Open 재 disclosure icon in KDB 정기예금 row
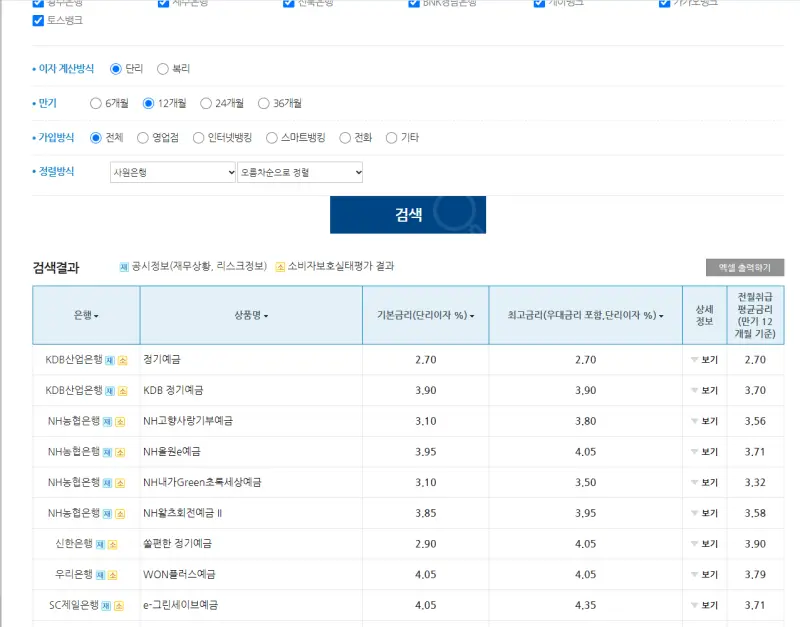The image size is (800, 627). 110,391
